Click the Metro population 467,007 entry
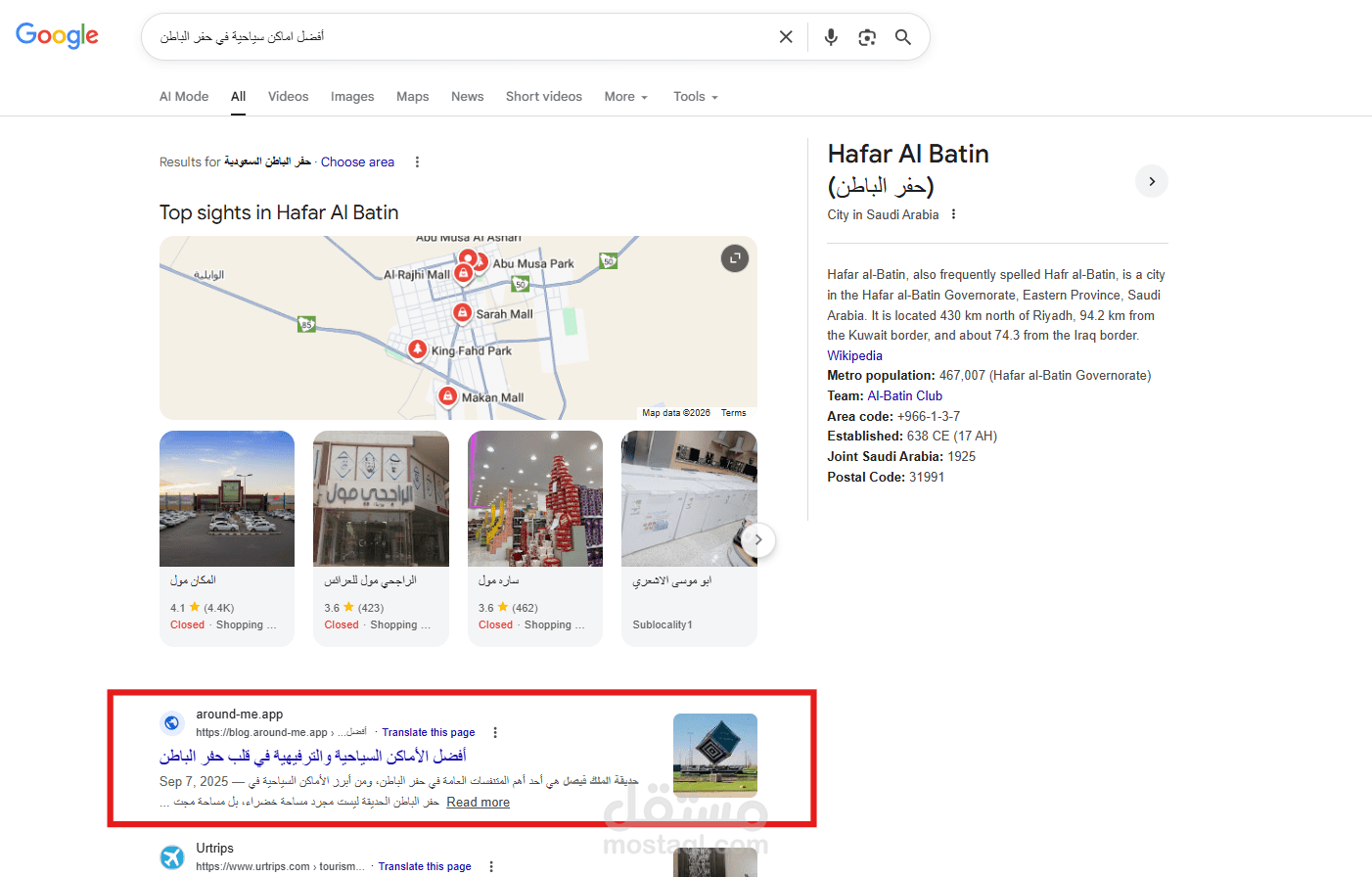 coord(988,375)
